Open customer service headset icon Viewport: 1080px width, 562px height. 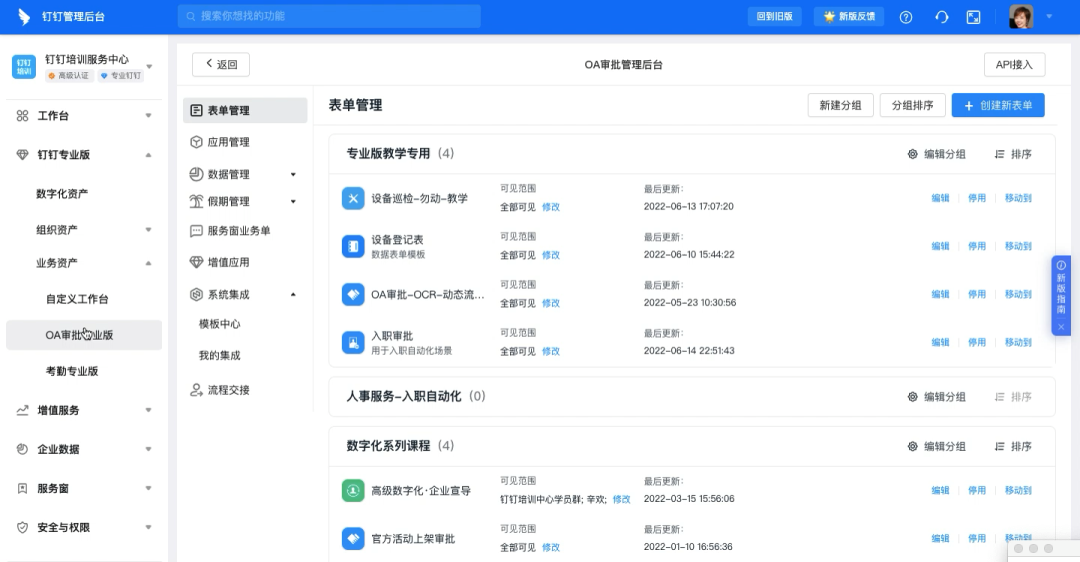tap(941, 17)
